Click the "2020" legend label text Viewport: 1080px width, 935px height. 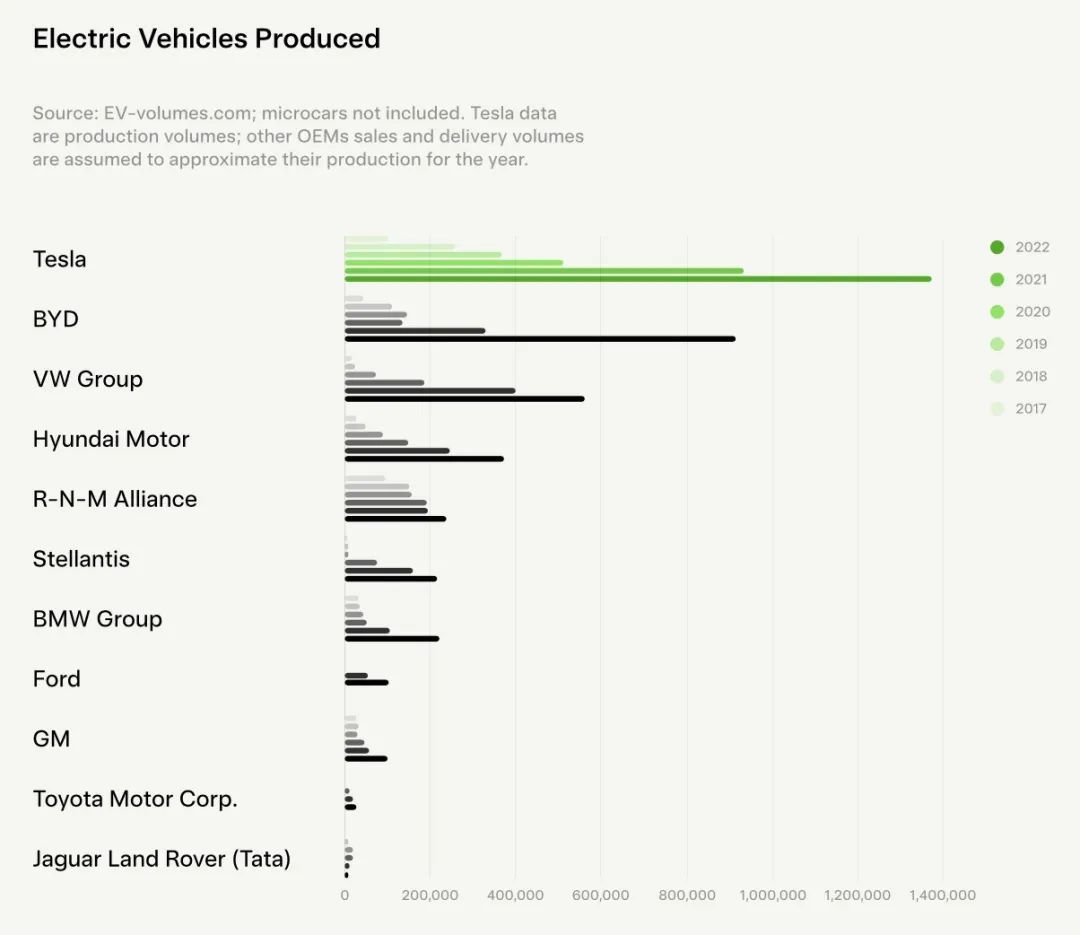coord(1032,311)
